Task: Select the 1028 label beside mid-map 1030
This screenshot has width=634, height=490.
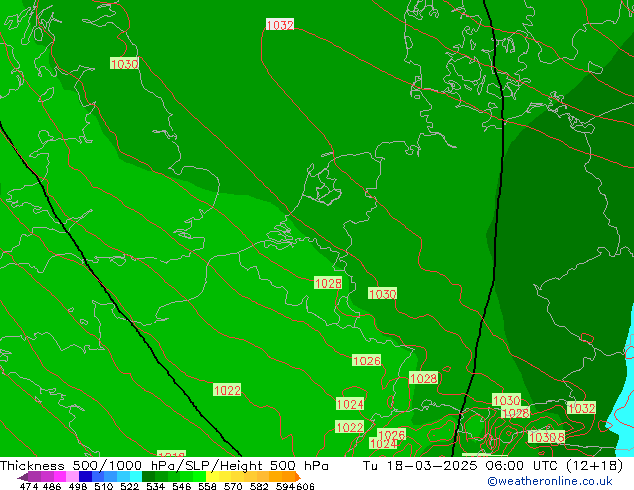Action: coord(328,283)
